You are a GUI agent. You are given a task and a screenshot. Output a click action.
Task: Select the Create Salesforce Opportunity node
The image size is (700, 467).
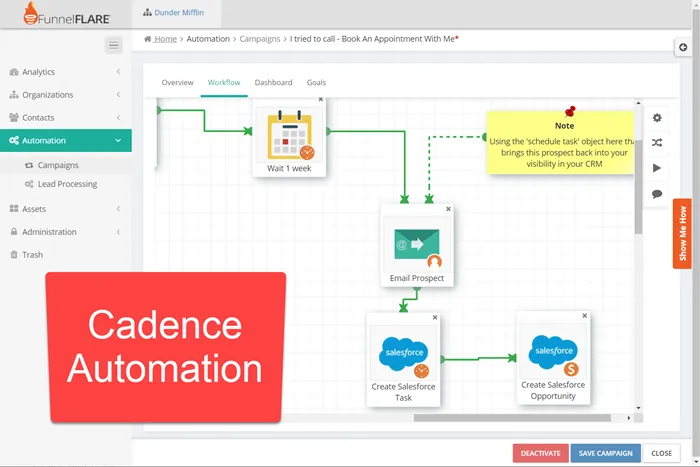click(553, 358)
